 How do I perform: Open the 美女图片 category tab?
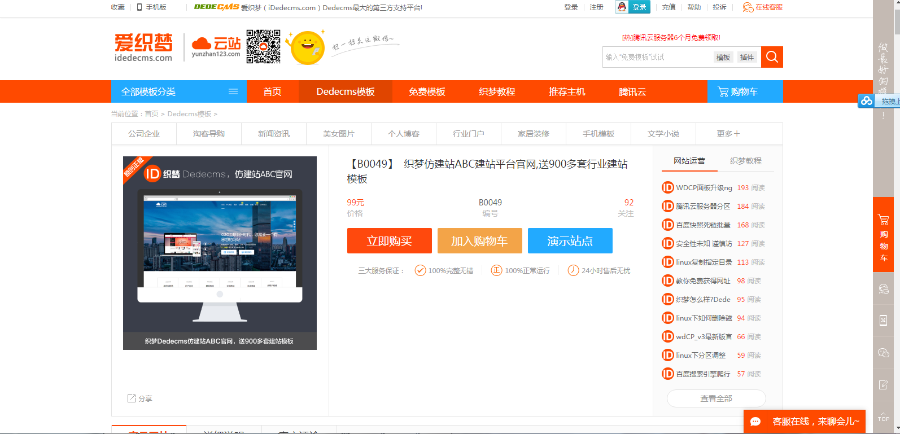[339, 134]
